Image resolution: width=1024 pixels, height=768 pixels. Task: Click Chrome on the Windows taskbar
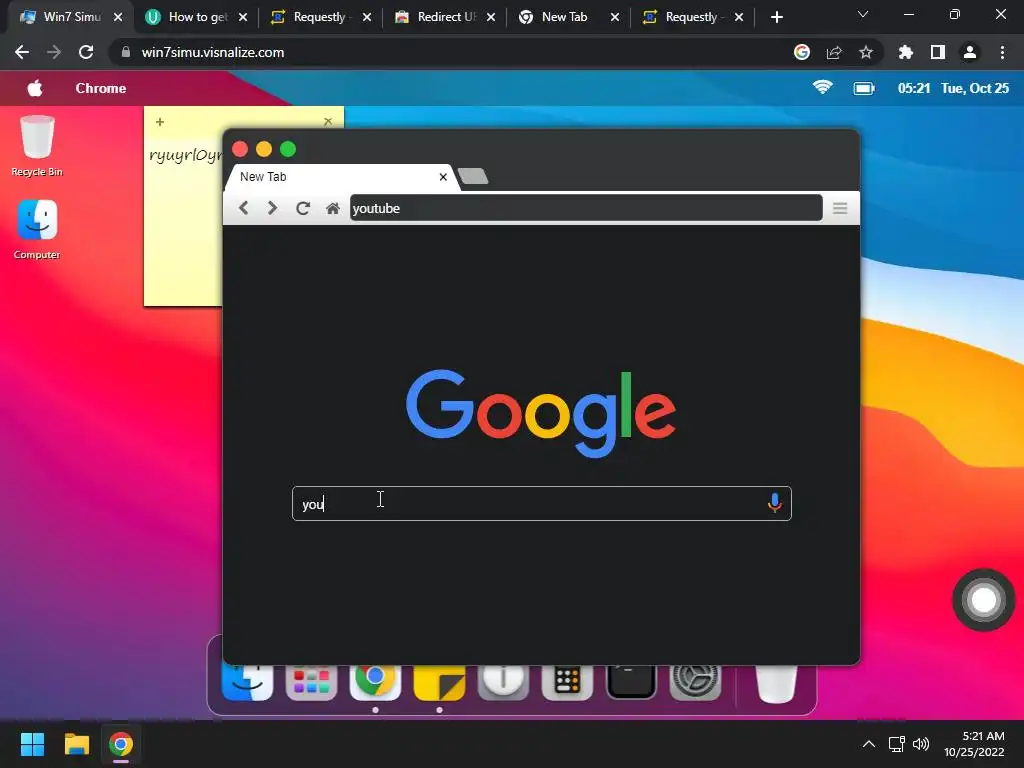point(121,744)
